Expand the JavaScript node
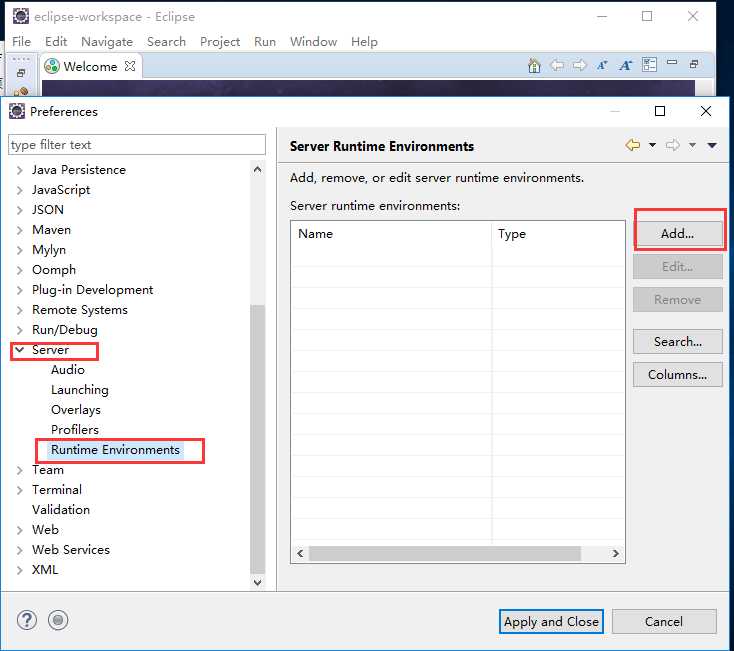The height and width of the screenshot is (651, 734). (x=20, y=190)
